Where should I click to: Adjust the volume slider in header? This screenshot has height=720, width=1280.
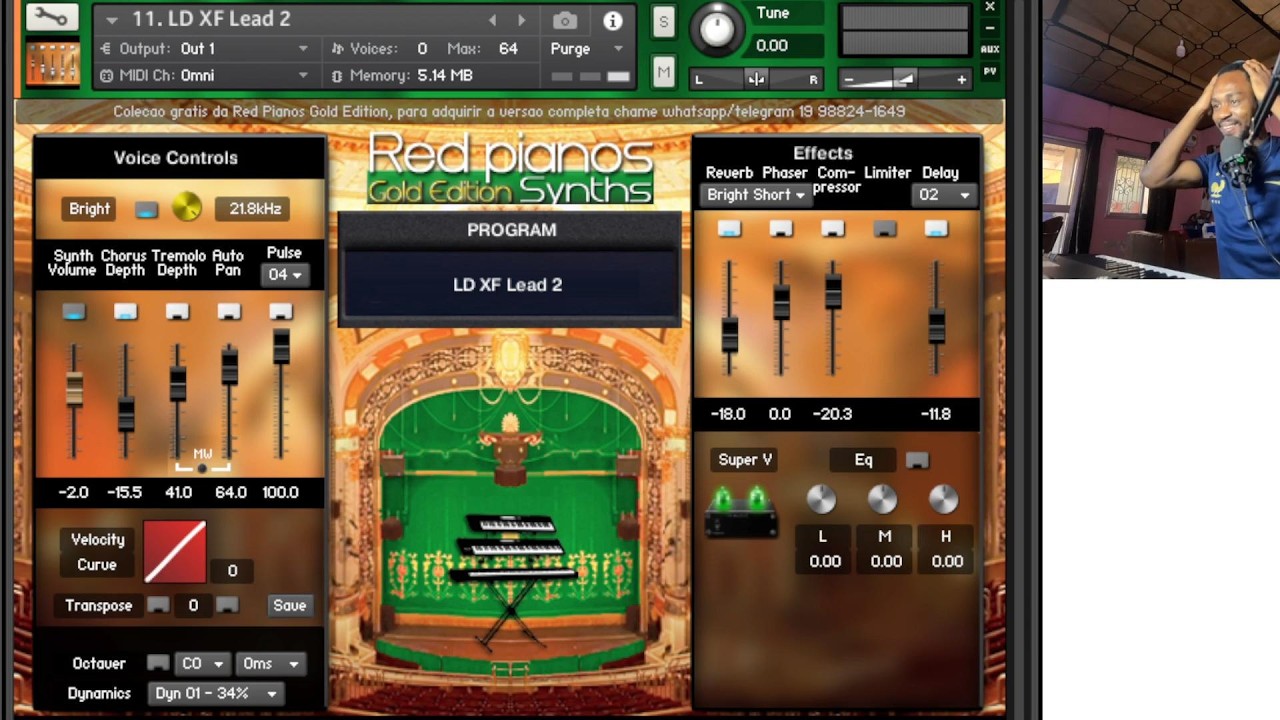pyautogui.click(x=905, y=79)
